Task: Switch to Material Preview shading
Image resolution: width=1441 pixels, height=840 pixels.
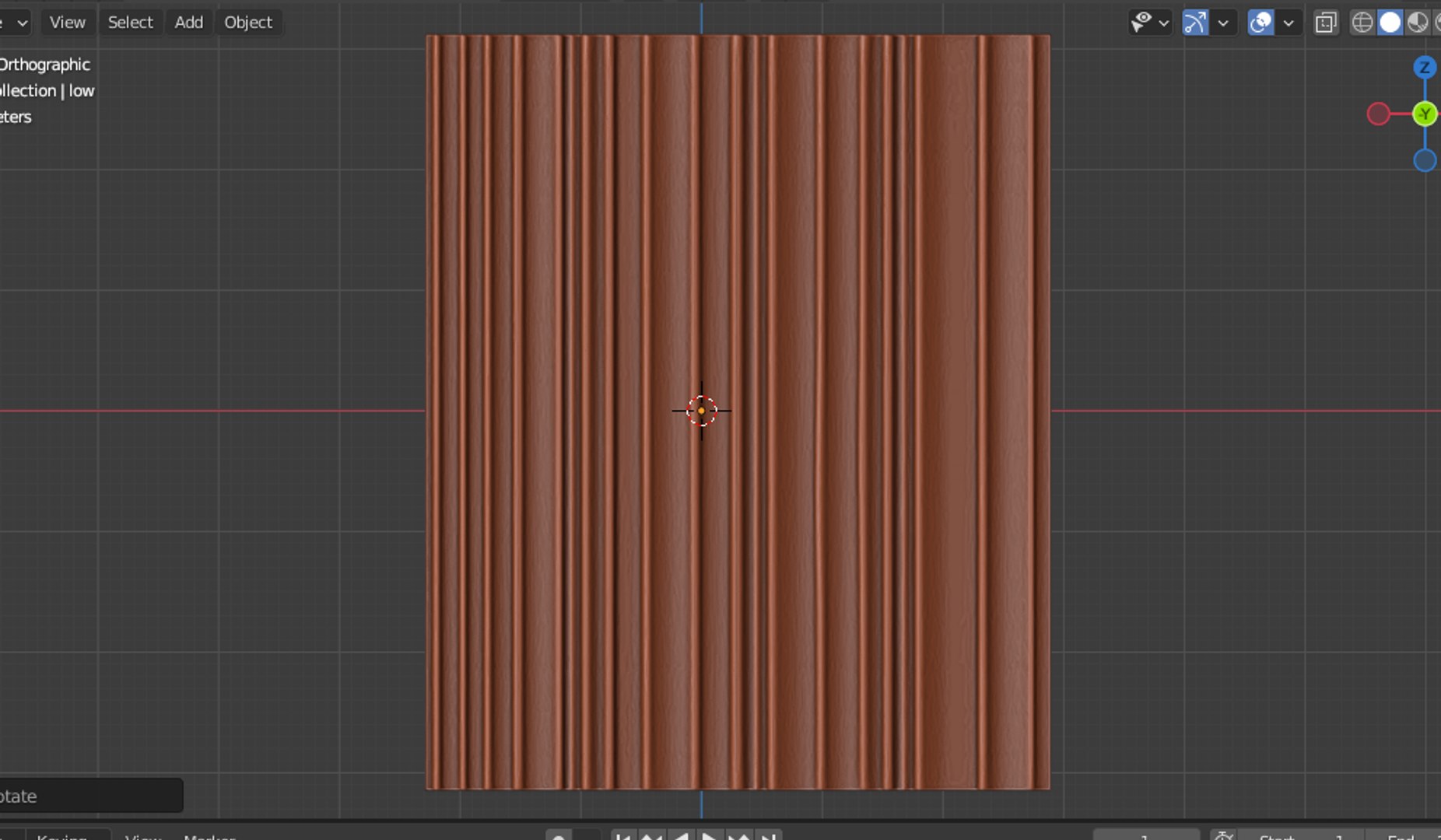Action: [1418, 23]
